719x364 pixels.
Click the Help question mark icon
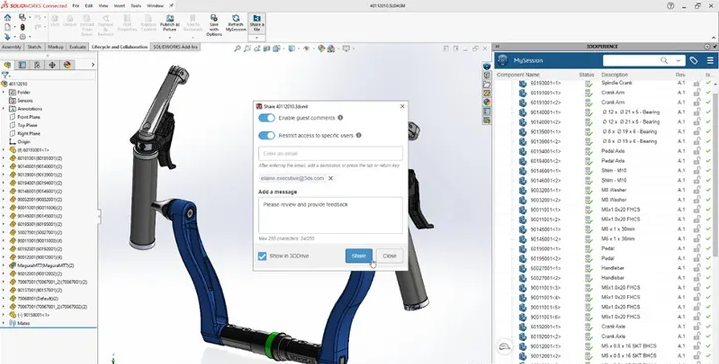pos(671,6)
